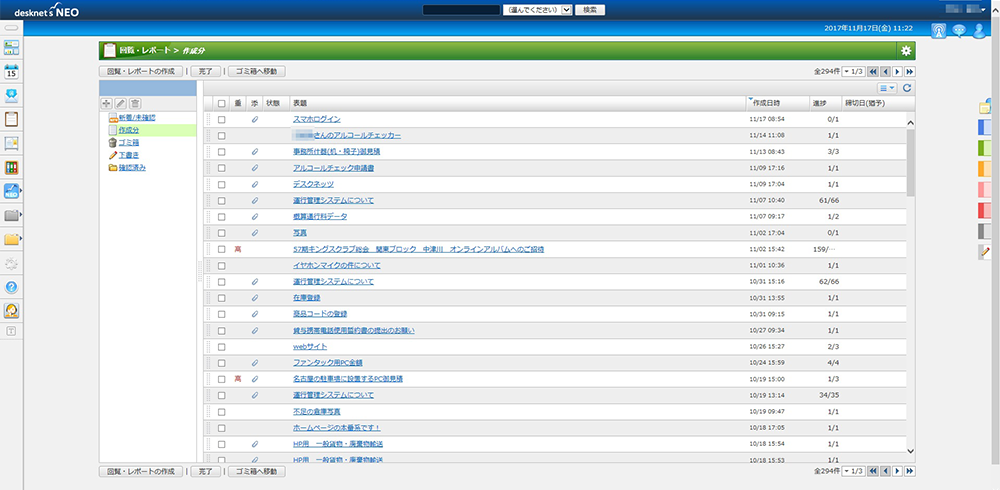This screenshot has height=490, width=1000.
Task: Select the ゴミ箱 folder in the tree
Action: point(129,143)
